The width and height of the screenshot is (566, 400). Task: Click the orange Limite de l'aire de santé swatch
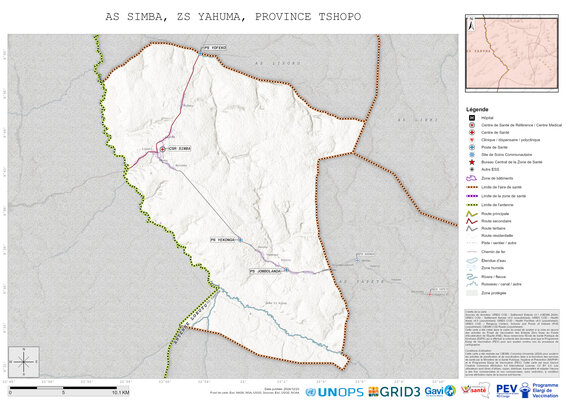472,187
